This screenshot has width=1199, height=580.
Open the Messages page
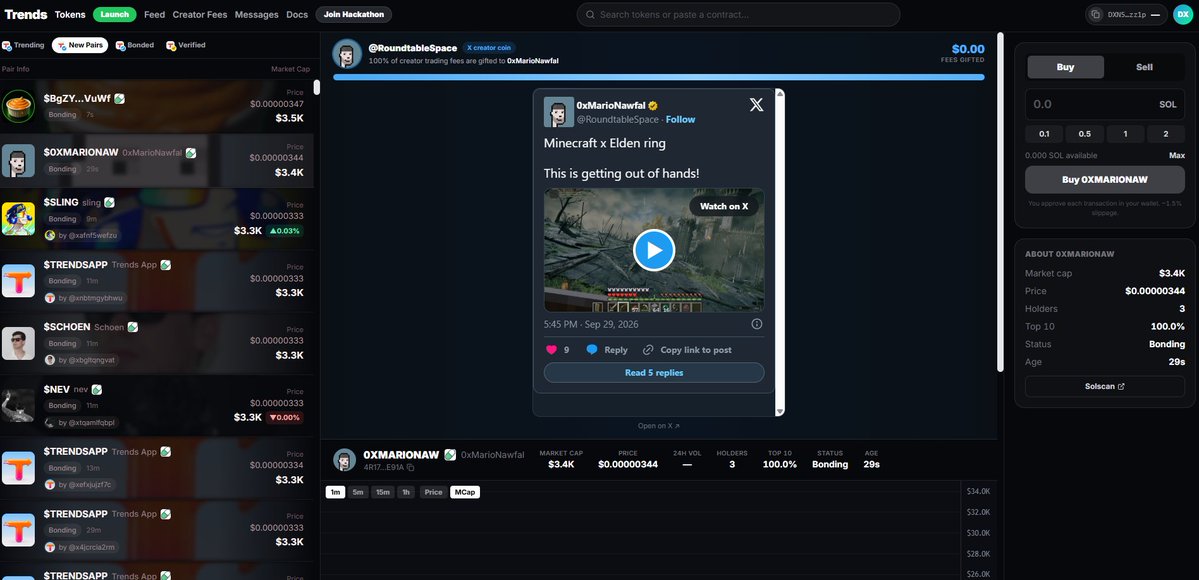coord(257,15)
